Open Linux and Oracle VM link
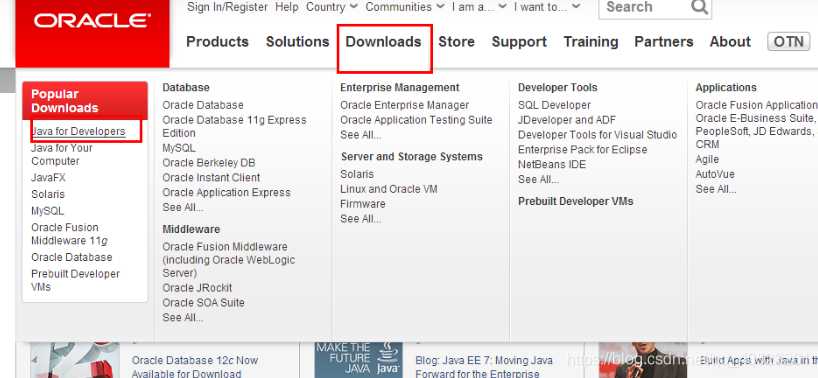Image resolution: width=818 pixels, height=378 pixels. 389,189
